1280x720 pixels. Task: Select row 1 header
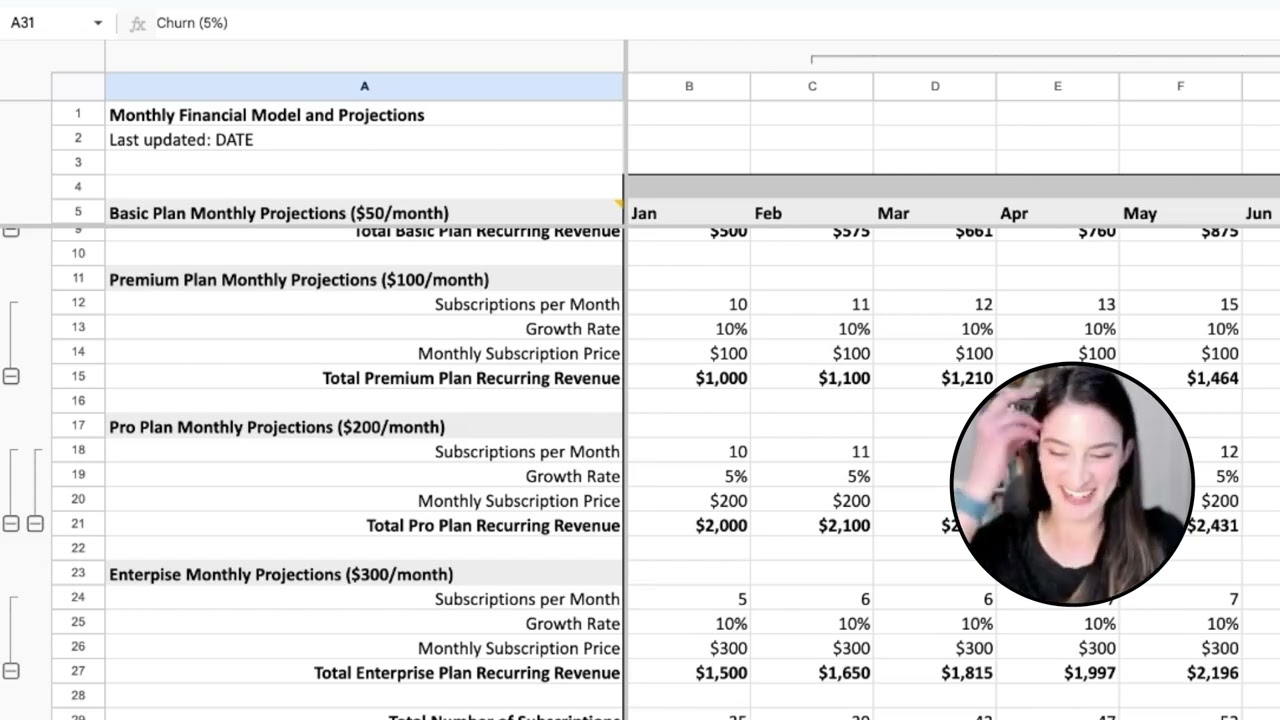click(x=78, y=114)
